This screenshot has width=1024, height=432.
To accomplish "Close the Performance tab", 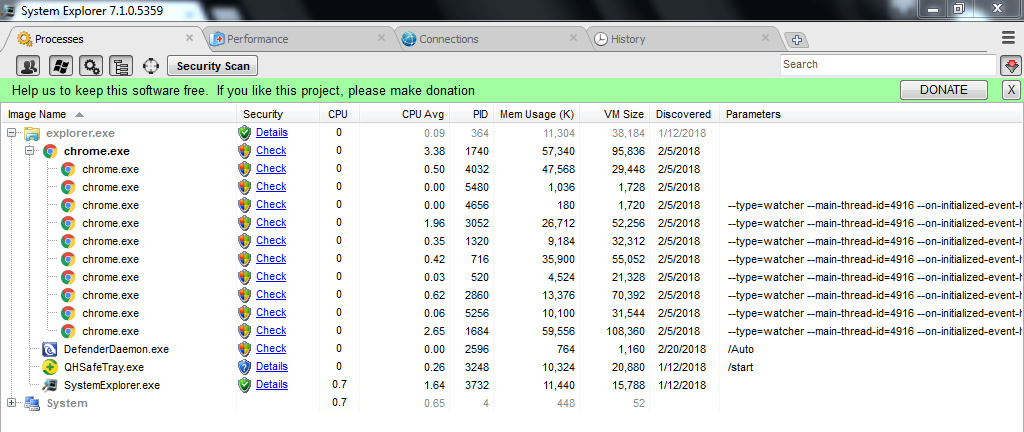I will coord(381,38).
